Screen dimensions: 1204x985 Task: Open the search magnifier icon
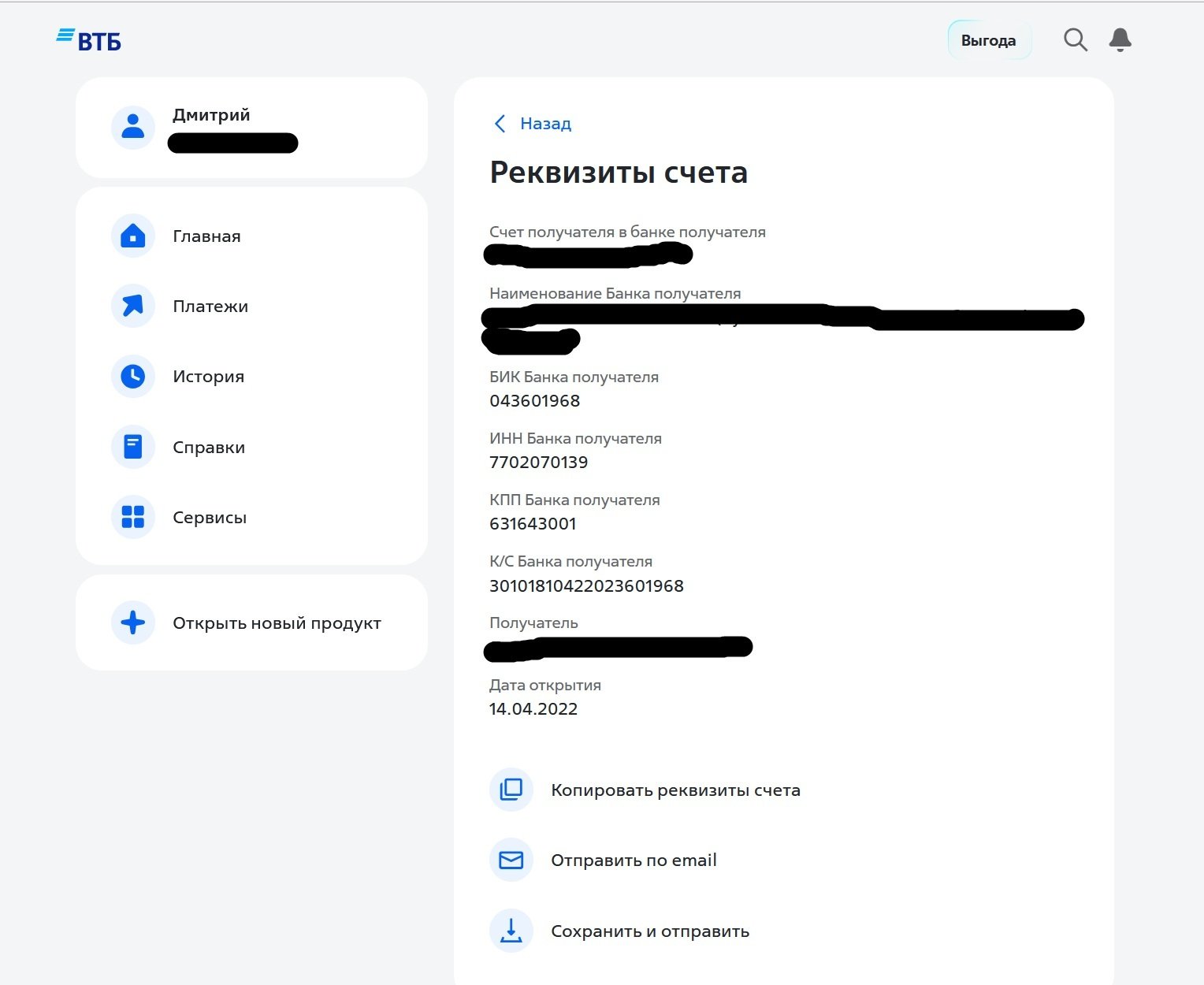point(1075,39)
